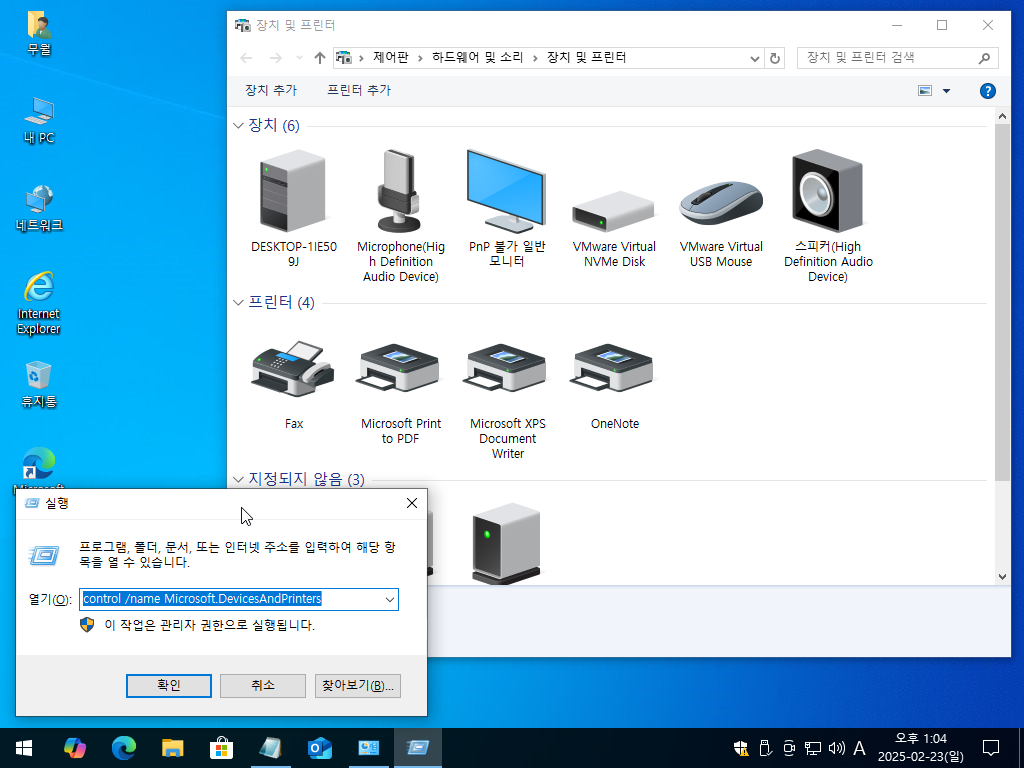
Task: Click 프린터 추가 in the command bar
Action: [x=359, y=91]
